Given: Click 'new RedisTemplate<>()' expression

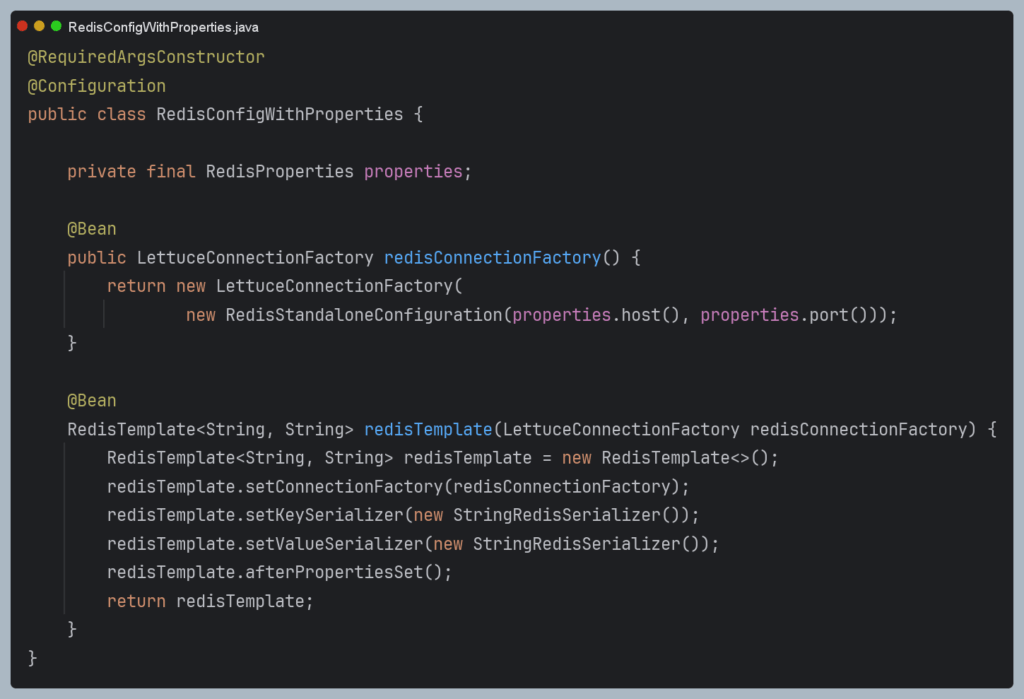Looking at the screenshot, I should [666, 458].
